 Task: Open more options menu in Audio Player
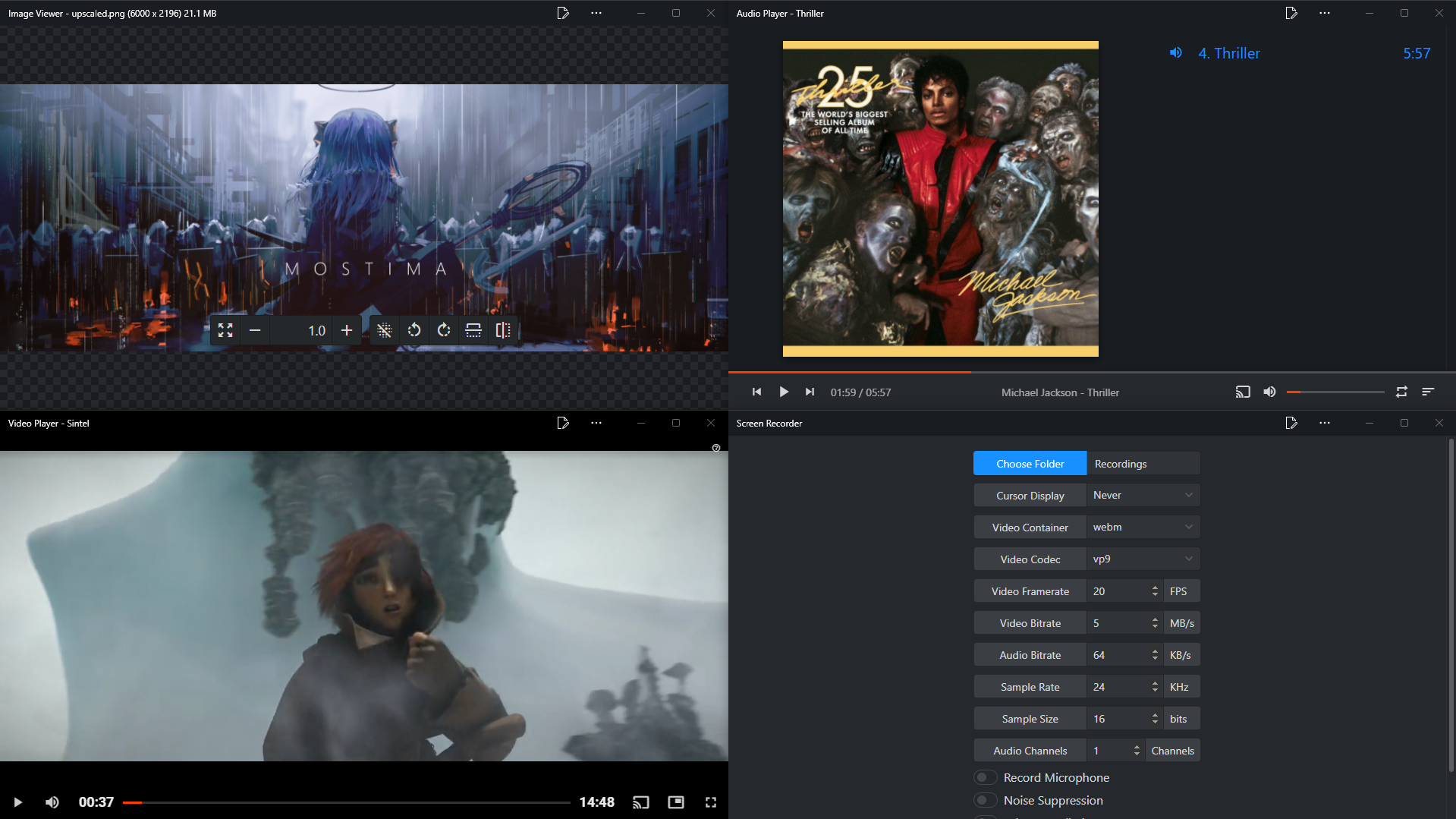(x=1325, y=13)
